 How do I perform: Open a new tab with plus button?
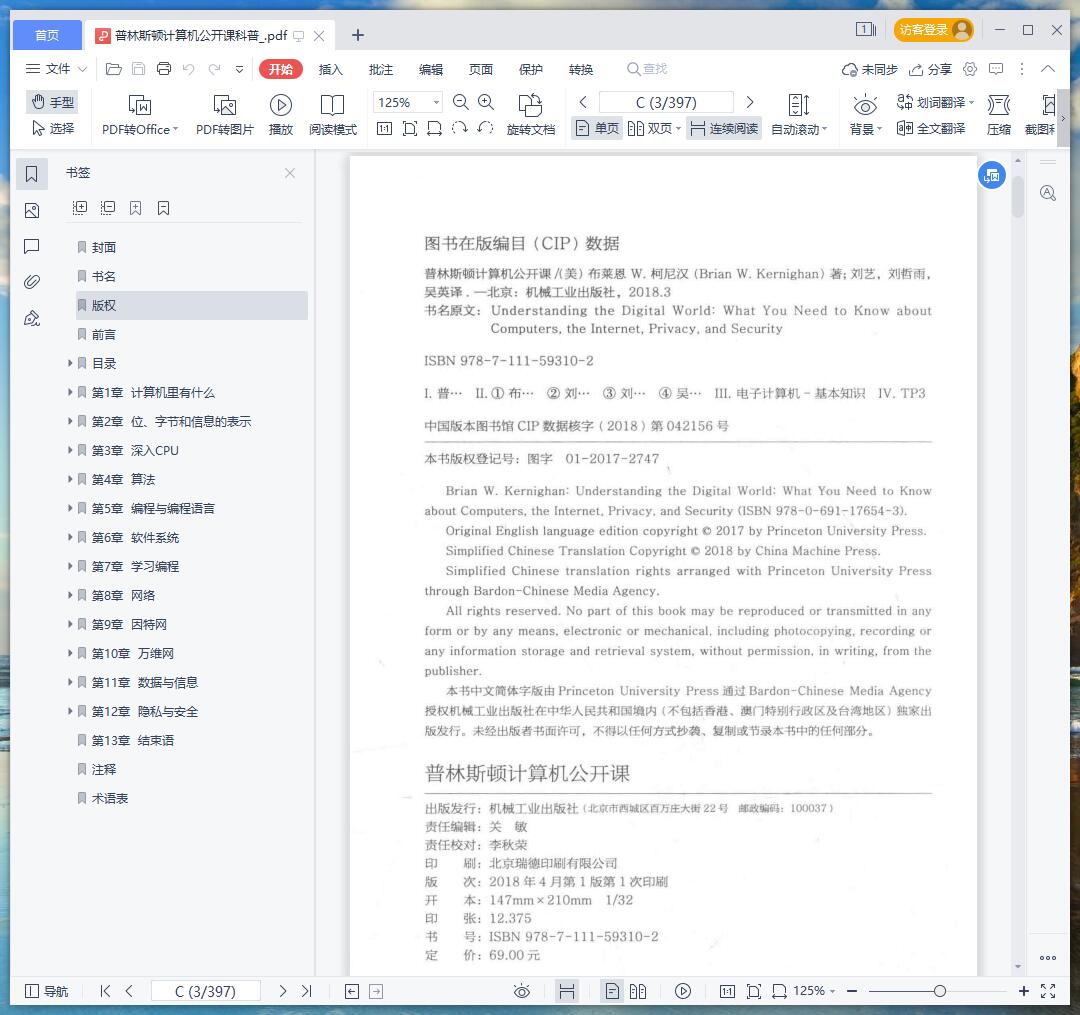[357, 35]
